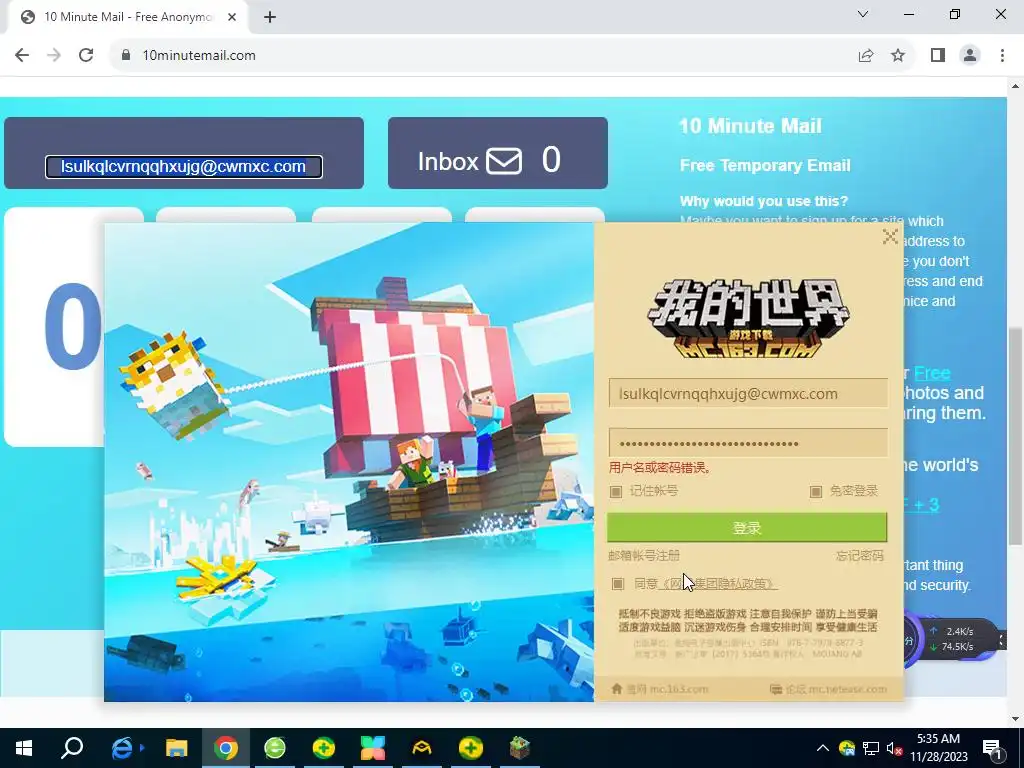
Task: Click the page vertical scrollbar thumb
Action: [x=1015, y=434]
